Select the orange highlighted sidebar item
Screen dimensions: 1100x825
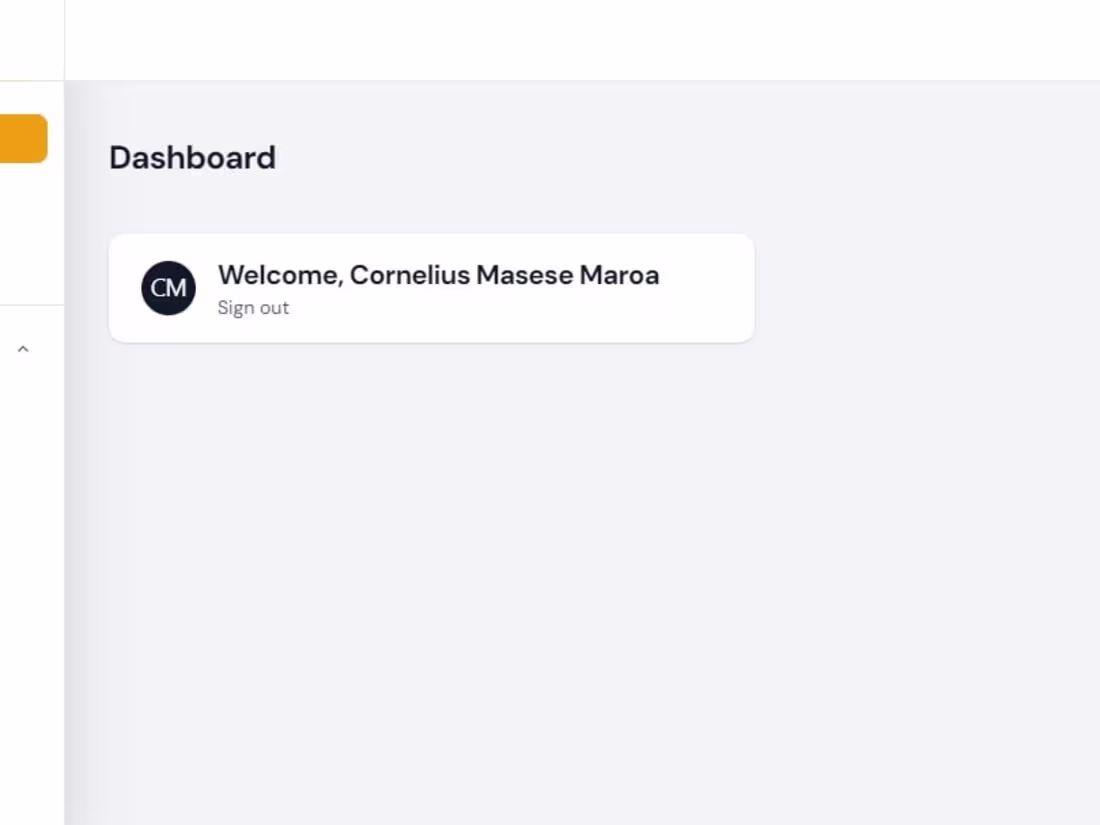(23, 138)
